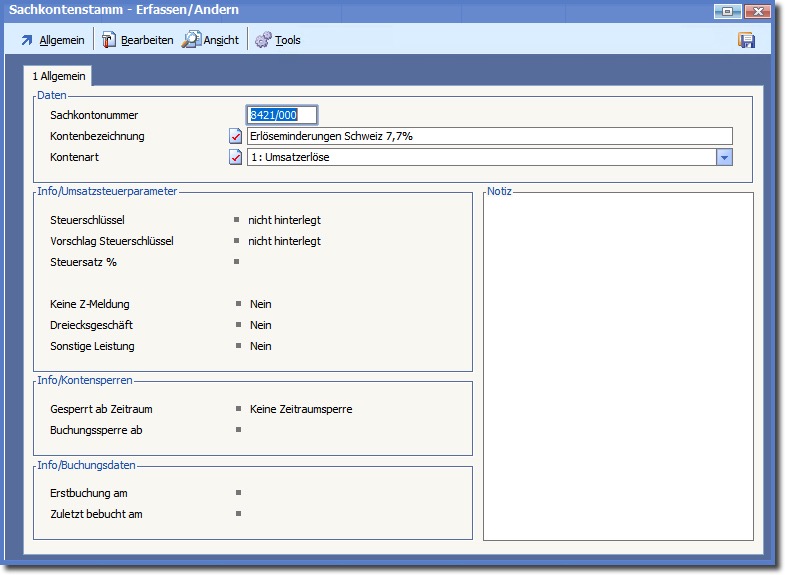The width and height of the screenshot is (785, 575).
Task: Open the Allgemein toolbar menu
Action: [x=52, y=40]
